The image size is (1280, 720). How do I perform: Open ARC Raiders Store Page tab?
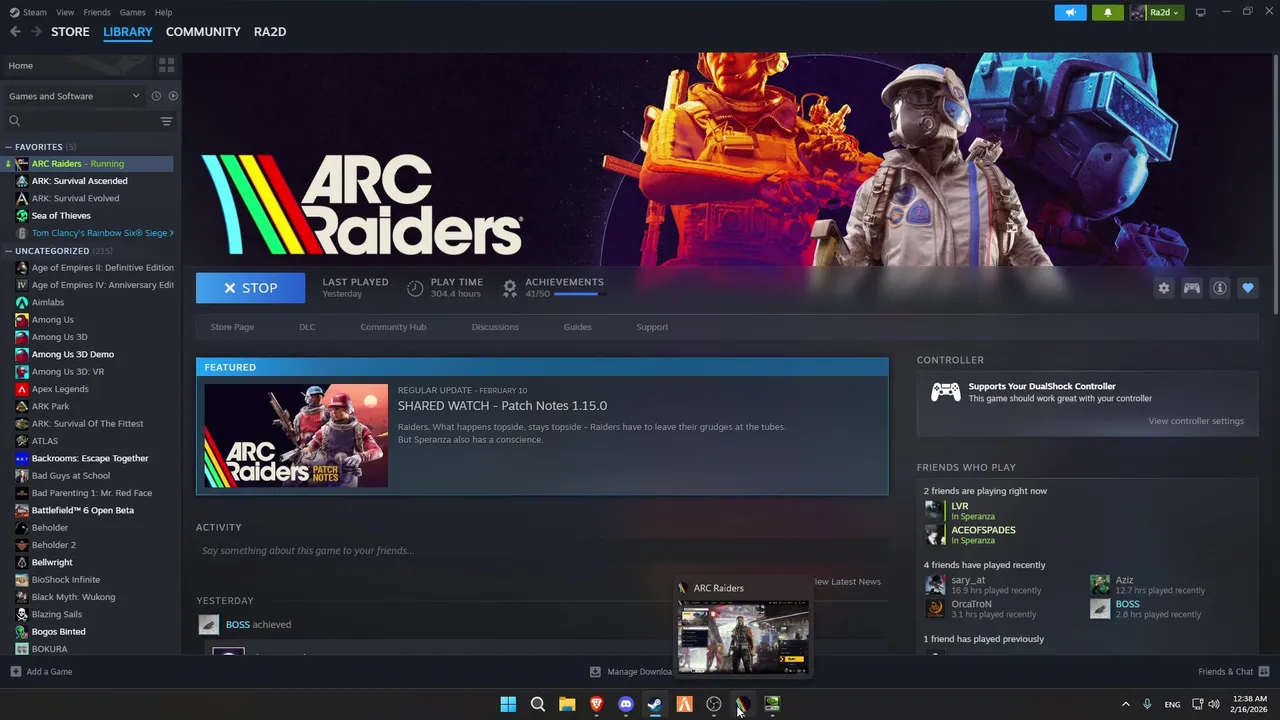click(x=232, y=327)
